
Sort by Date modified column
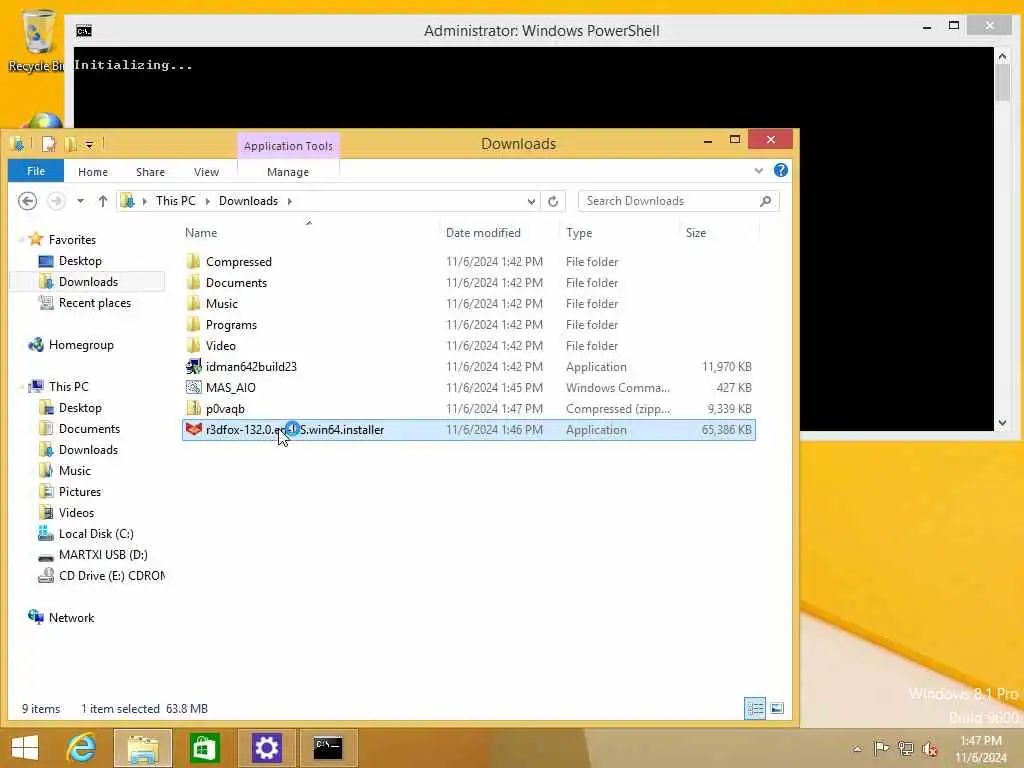499,232
